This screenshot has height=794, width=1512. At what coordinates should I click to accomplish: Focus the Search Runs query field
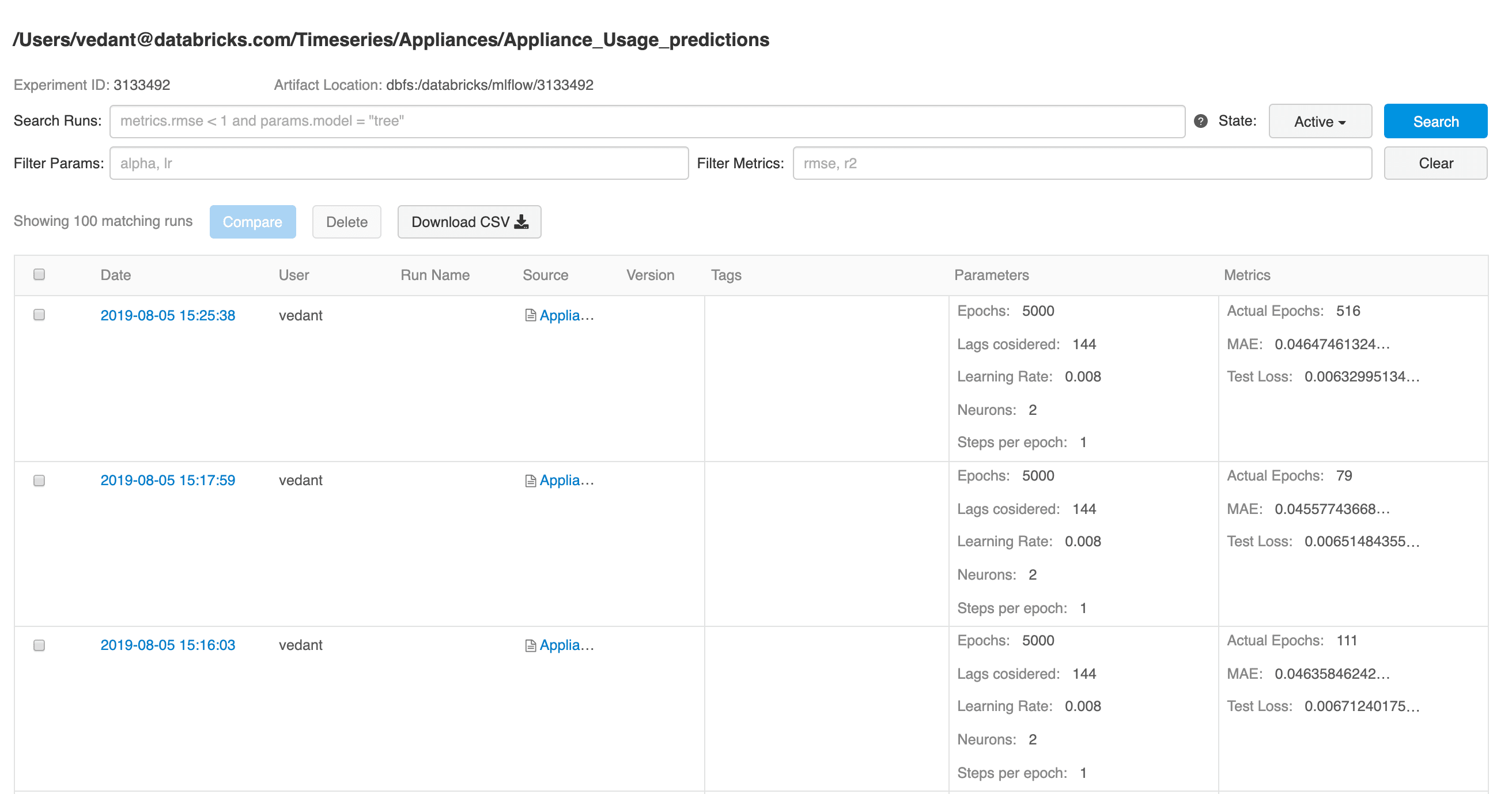pos(647,122)
